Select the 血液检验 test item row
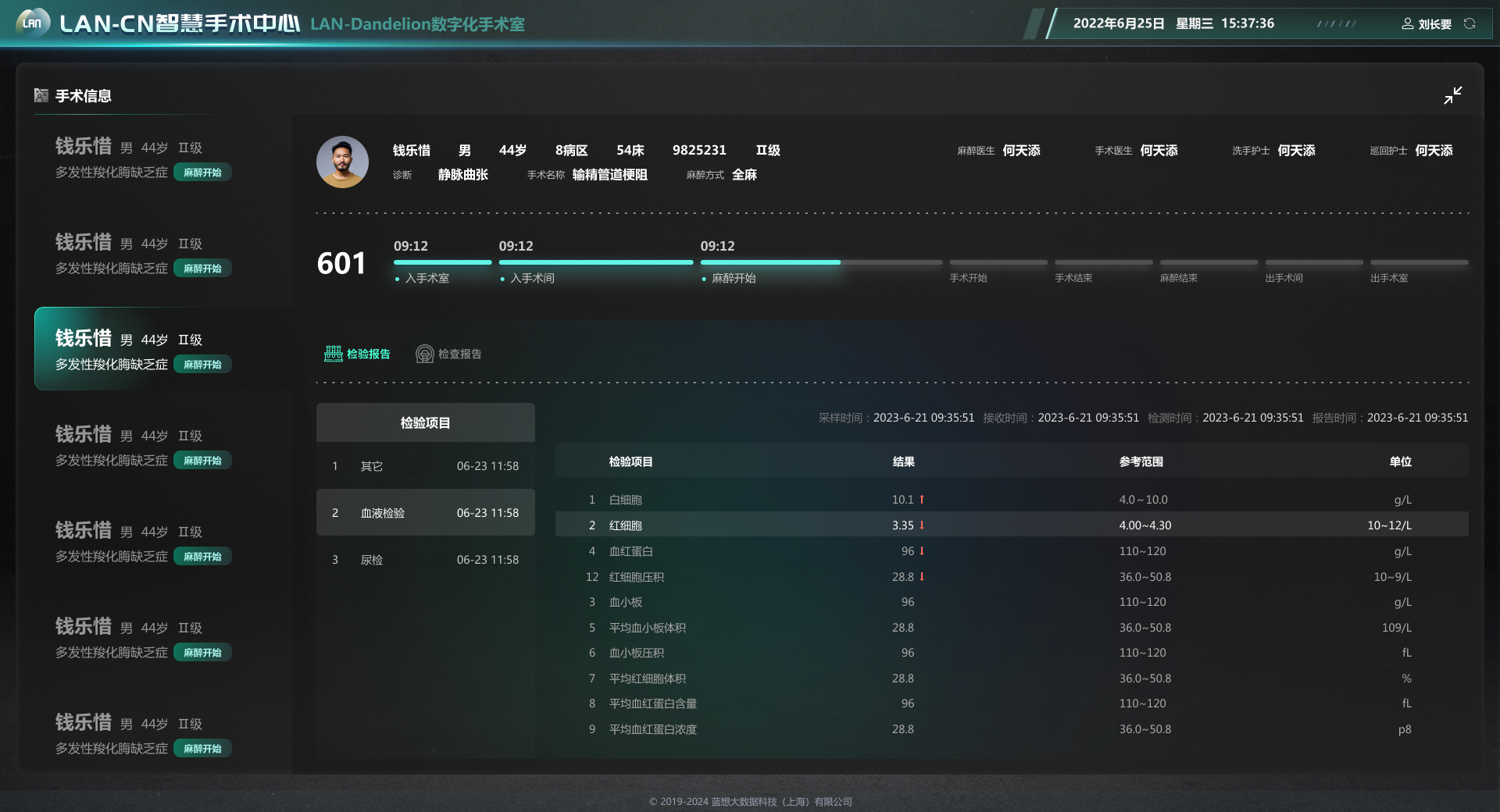The width and height of the screenshot is (1500, 812). 426,513
